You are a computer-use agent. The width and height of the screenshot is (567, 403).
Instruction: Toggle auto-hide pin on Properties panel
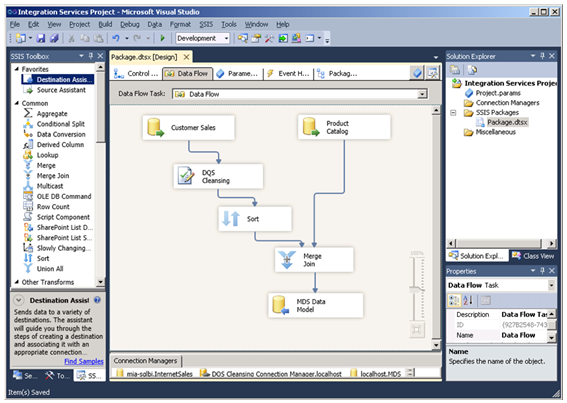click(542, 271)
